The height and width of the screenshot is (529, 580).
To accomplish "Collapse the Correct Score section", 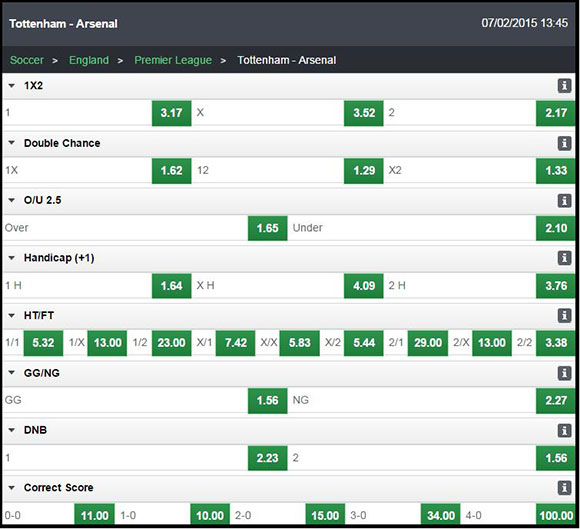I will (x=12, y=488).
